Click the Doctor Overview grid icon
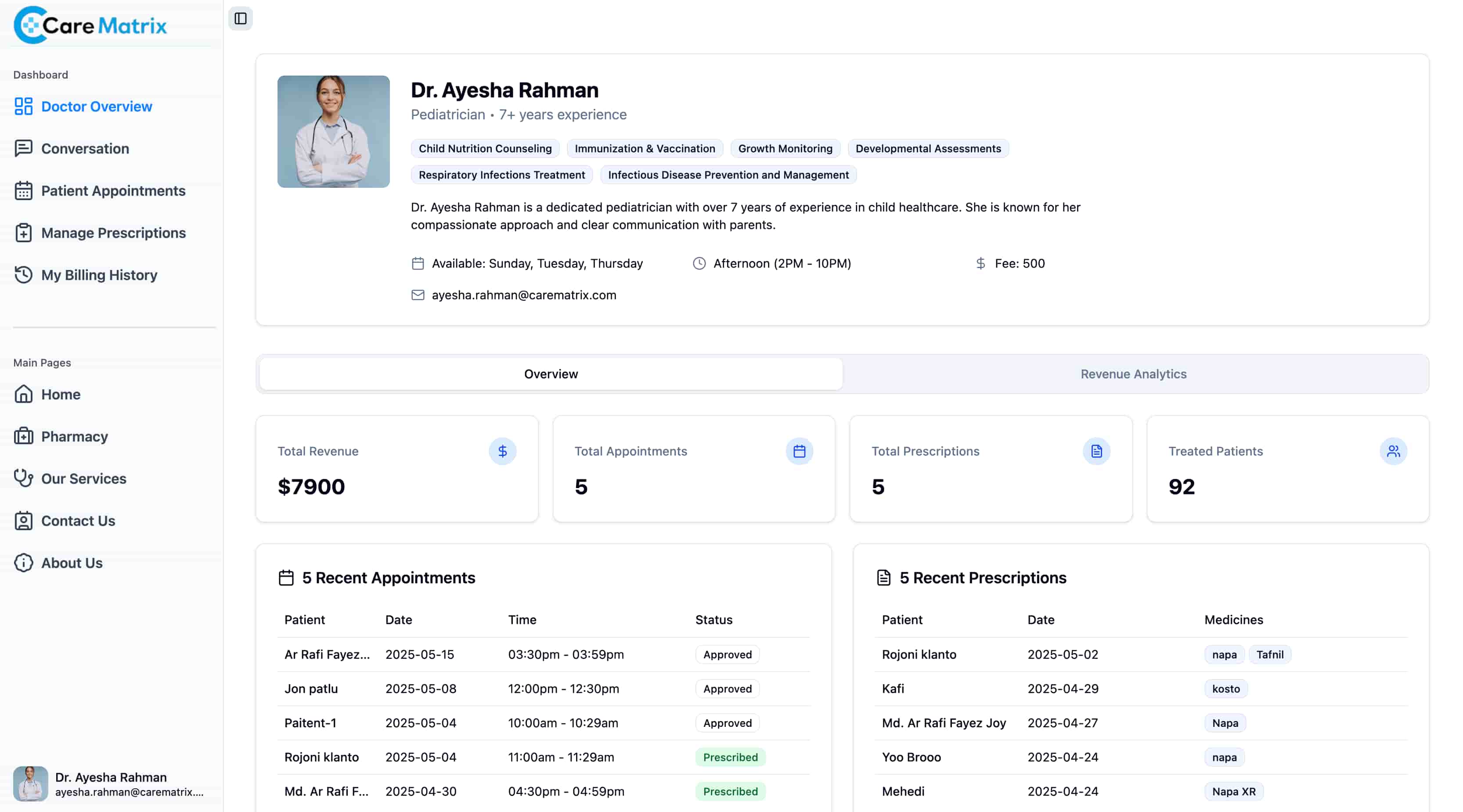The image size is (1463, 812). pyautogui.click(x=23, y=106)
